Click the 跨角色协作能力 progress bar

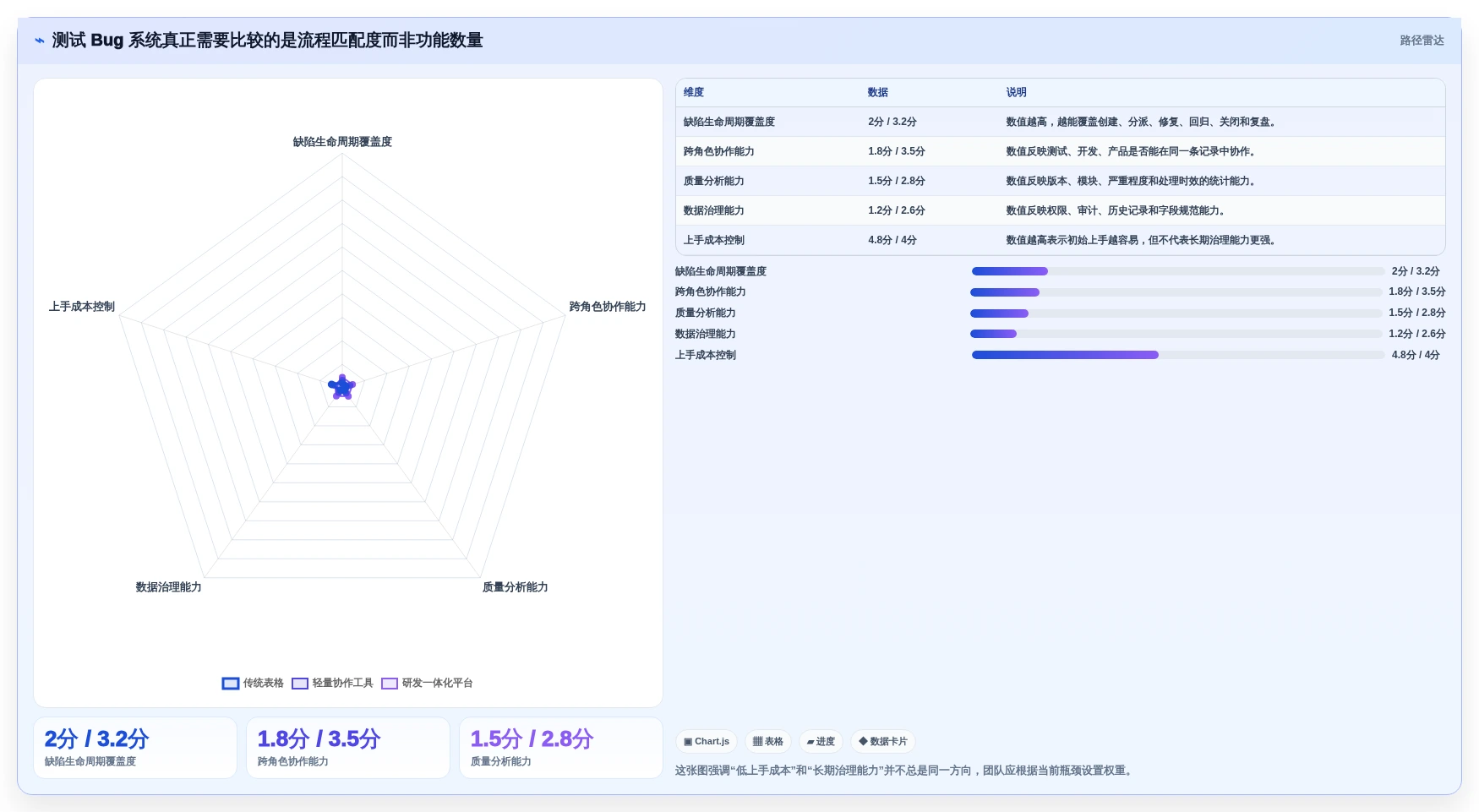[1176, 292]
